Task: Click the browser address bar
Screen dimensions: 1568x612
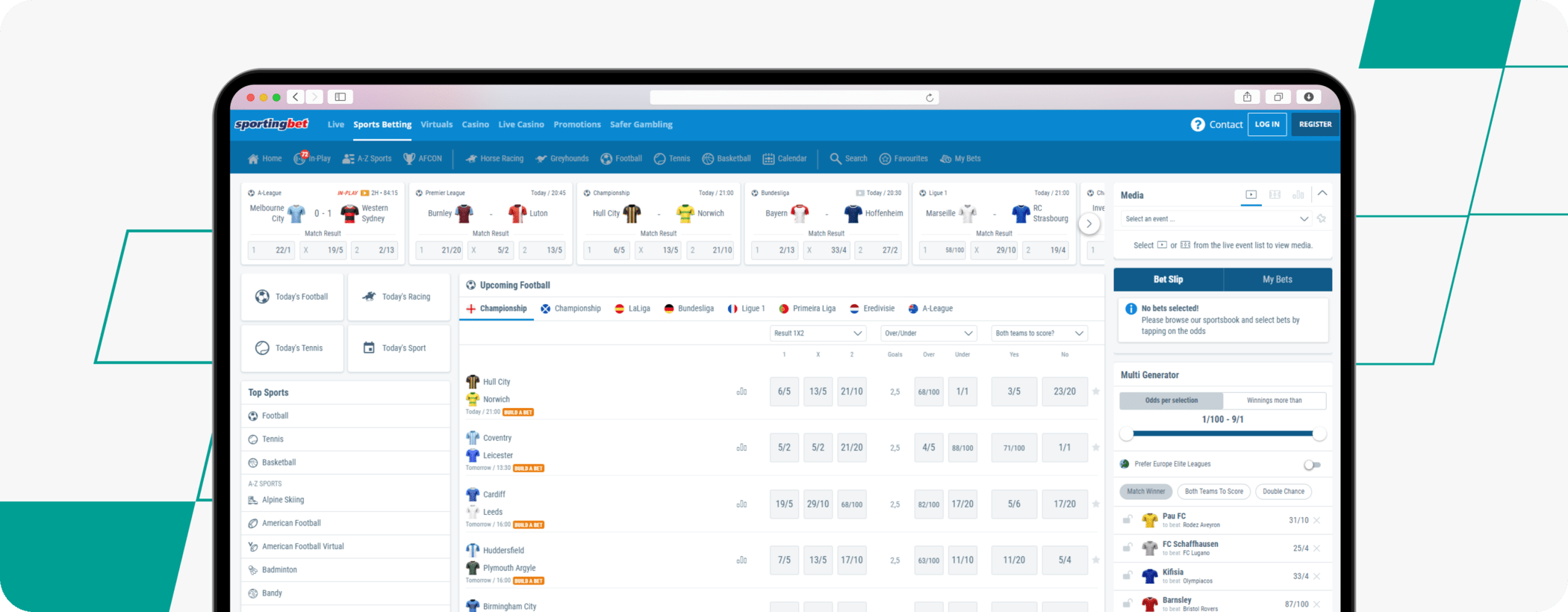Action: click(794, 98)
